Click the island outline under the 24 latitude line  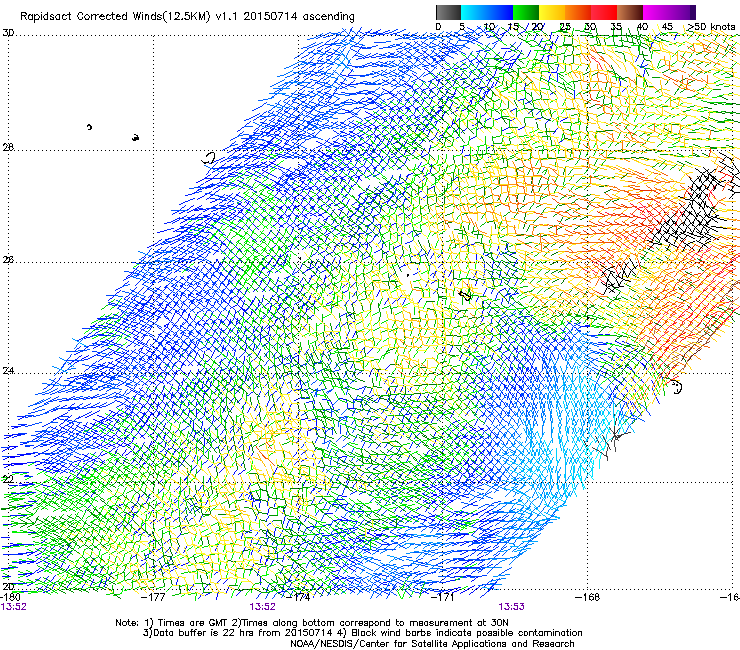pos(677,387)
